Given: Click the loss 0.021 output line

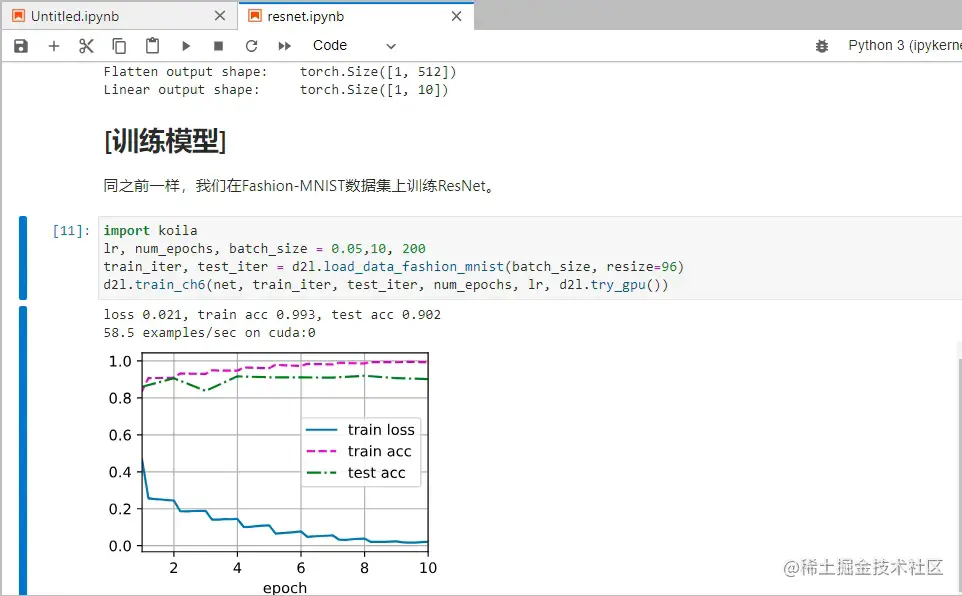Looking at the screenshot, I should [x=272, y=315].
